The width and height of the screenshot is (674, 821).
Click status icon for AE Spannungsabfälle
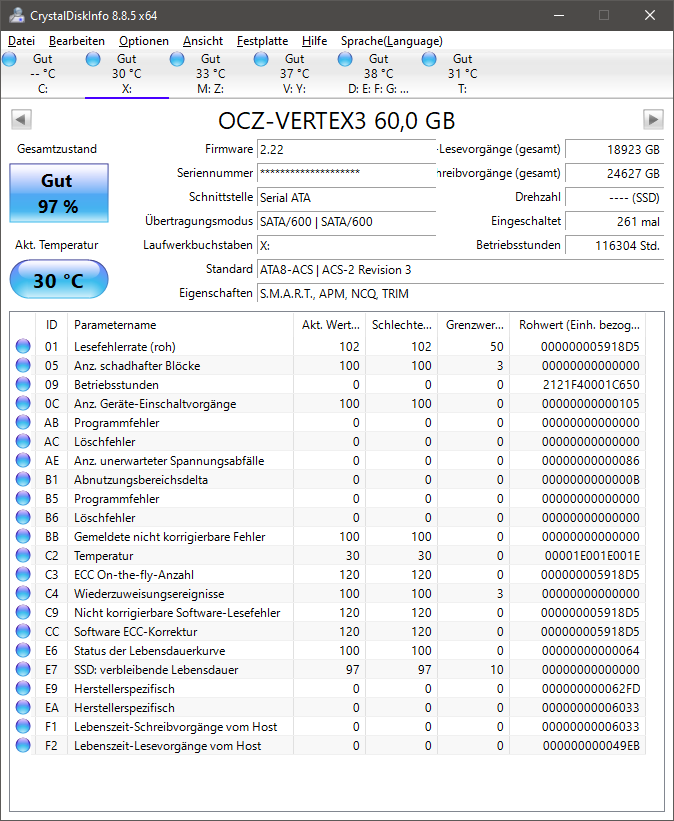(x=23, y=460)
